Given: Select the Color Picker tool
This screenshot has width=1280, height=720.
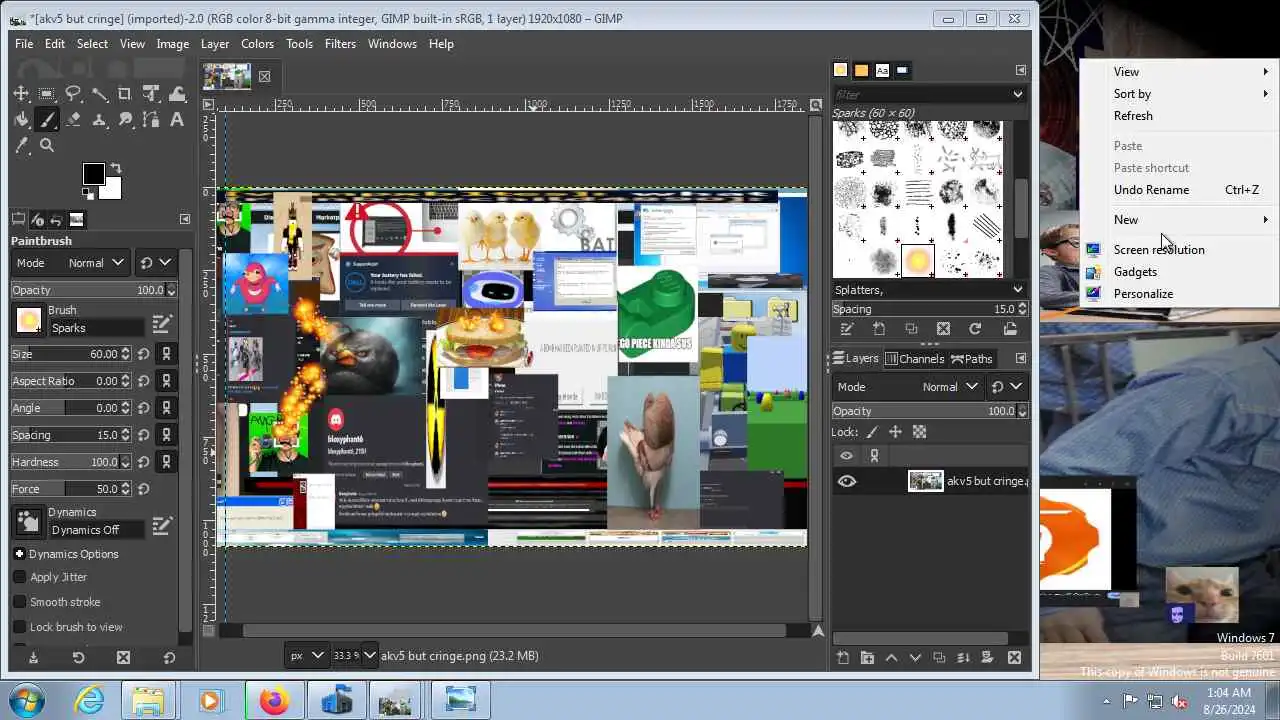Looking at the screenshot, I should 21,146.
